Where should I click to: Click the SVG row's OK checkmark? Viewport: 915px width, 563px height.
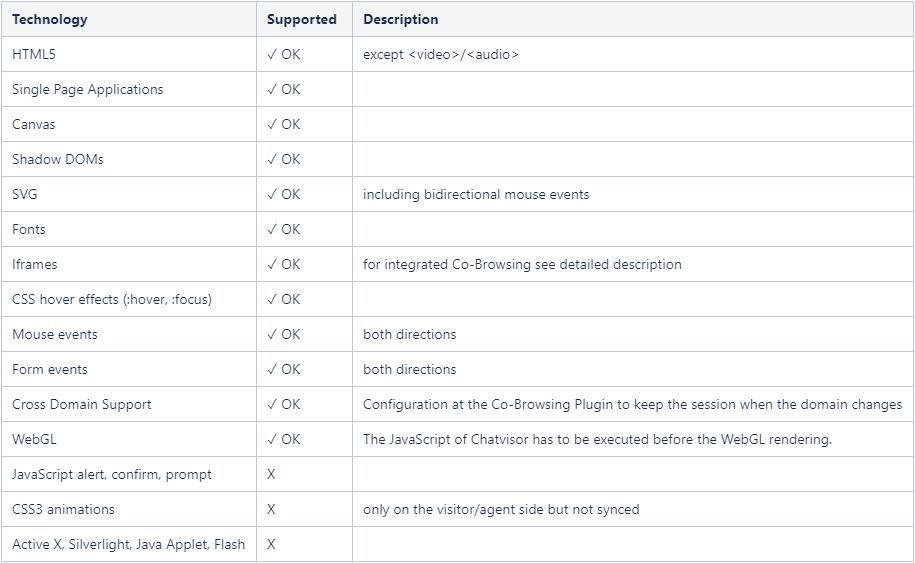(x=284, y=194)
